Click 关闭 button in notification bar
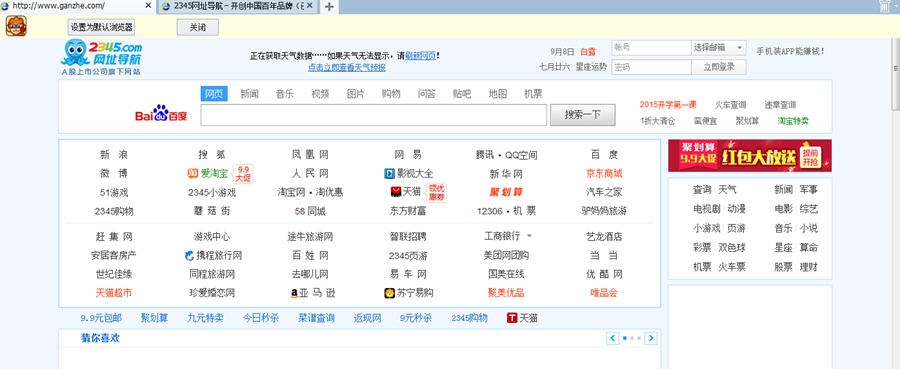Image resolution: width=900 pixels, height=369 pixels. [197, 27]
